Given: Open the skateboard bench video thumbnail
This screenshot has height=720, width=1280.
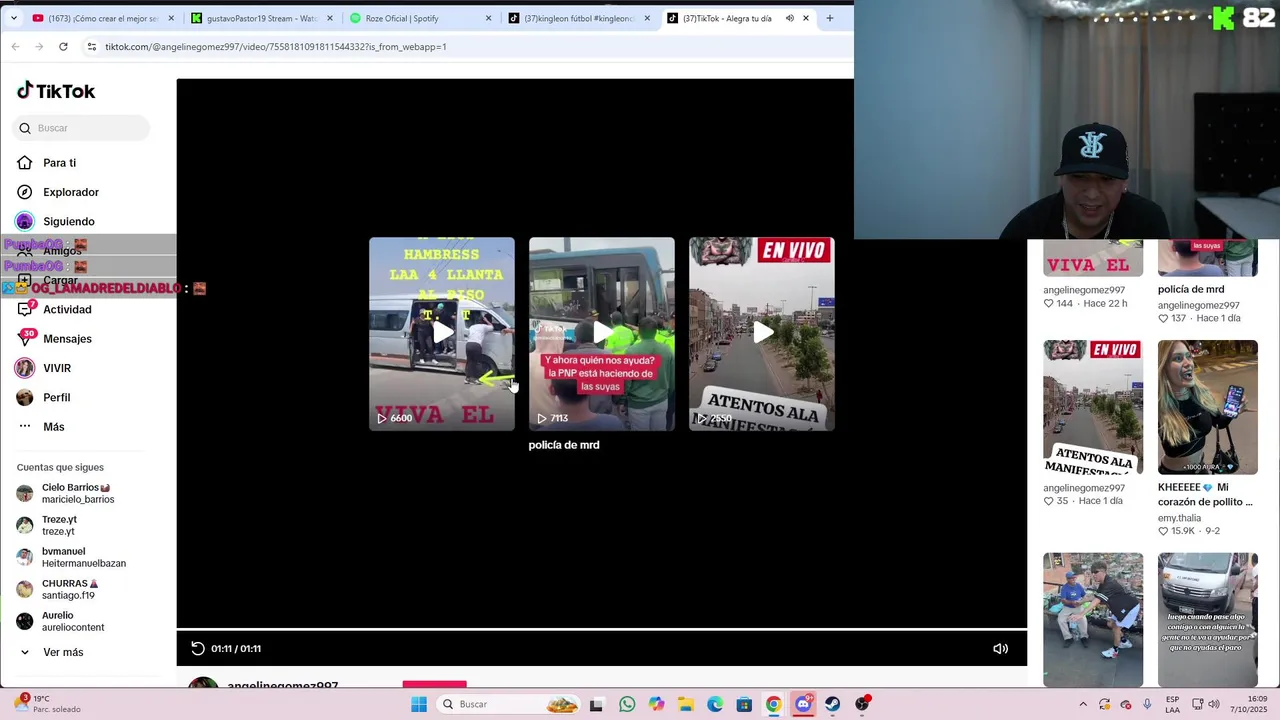Looking at the screenshot, I should pos(1093,620).
